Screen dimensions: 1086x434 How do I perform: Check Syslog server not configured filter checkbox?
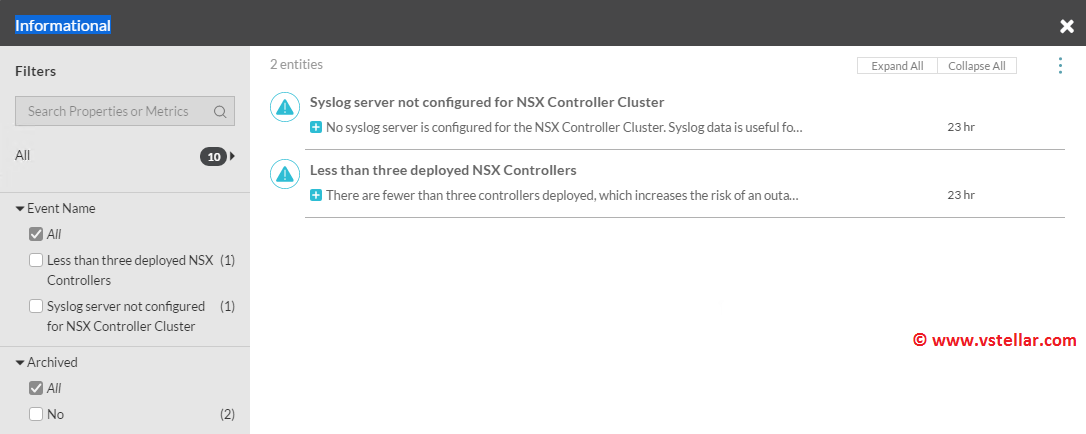[x=36, y=307]
